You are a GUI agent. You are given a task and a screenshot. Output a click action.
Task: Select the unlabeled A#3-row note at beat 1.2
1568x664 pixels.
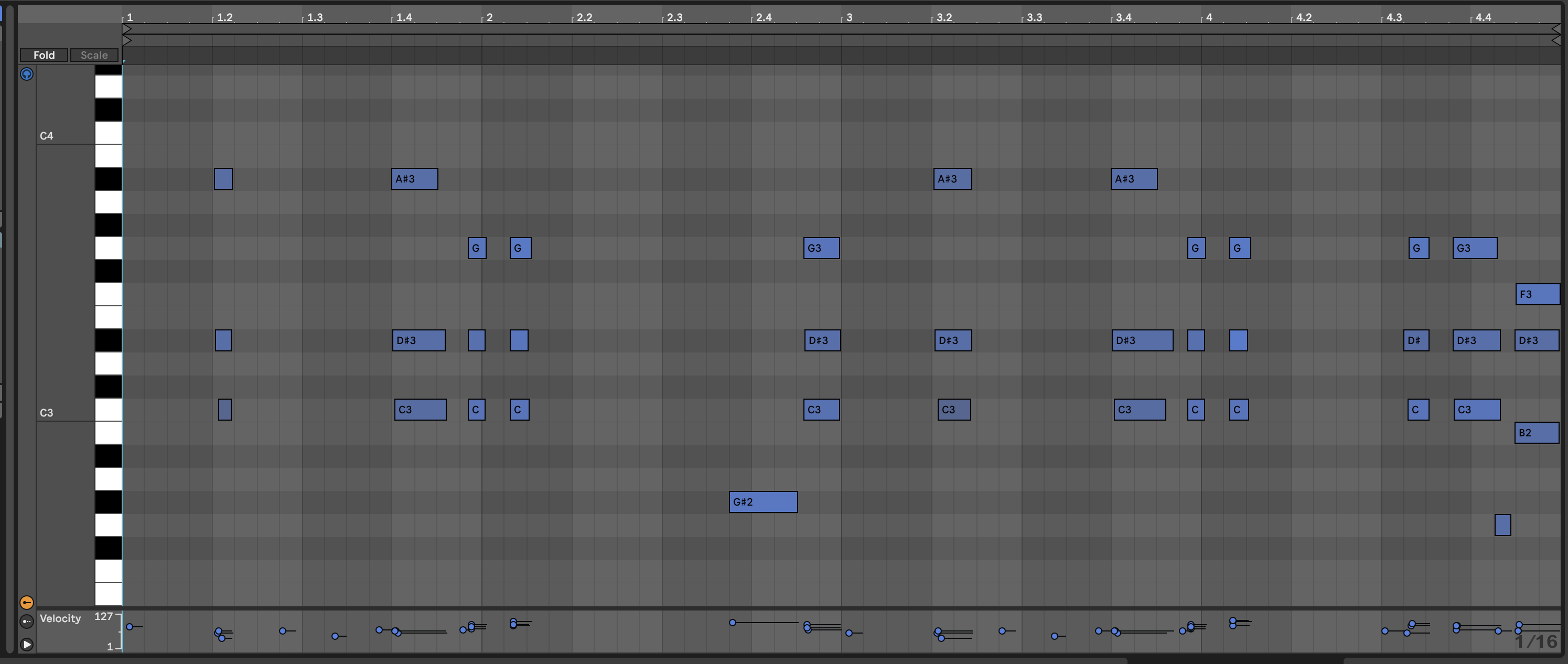223,179
